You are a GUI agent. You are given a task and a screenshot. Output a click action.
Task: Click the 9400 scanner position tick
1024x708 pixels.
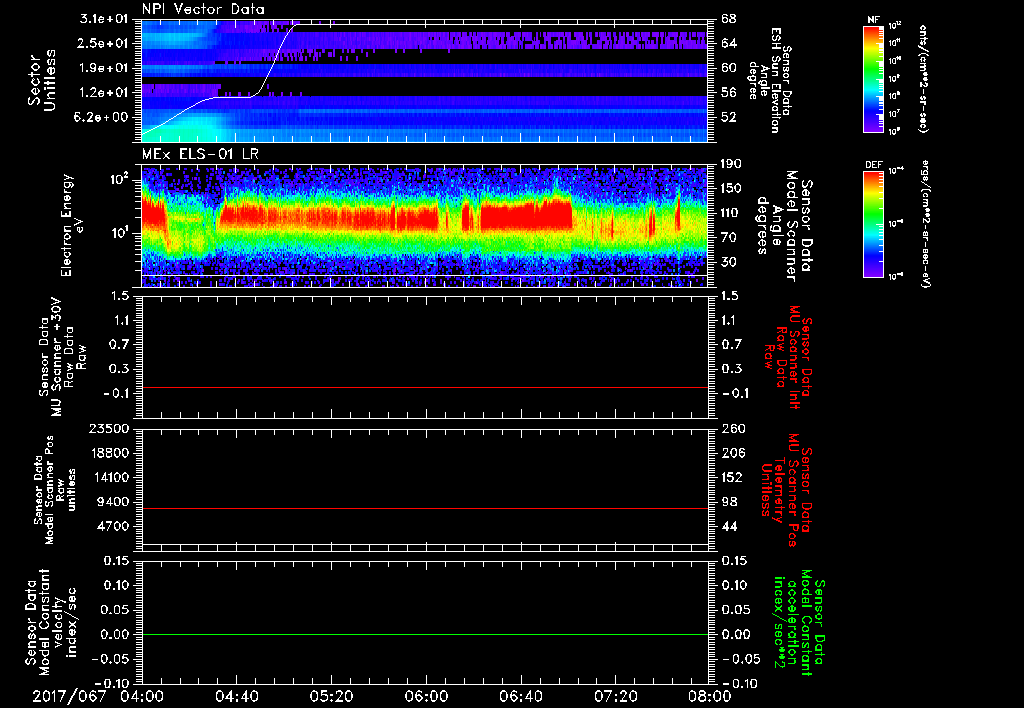(x=112, y=502)
